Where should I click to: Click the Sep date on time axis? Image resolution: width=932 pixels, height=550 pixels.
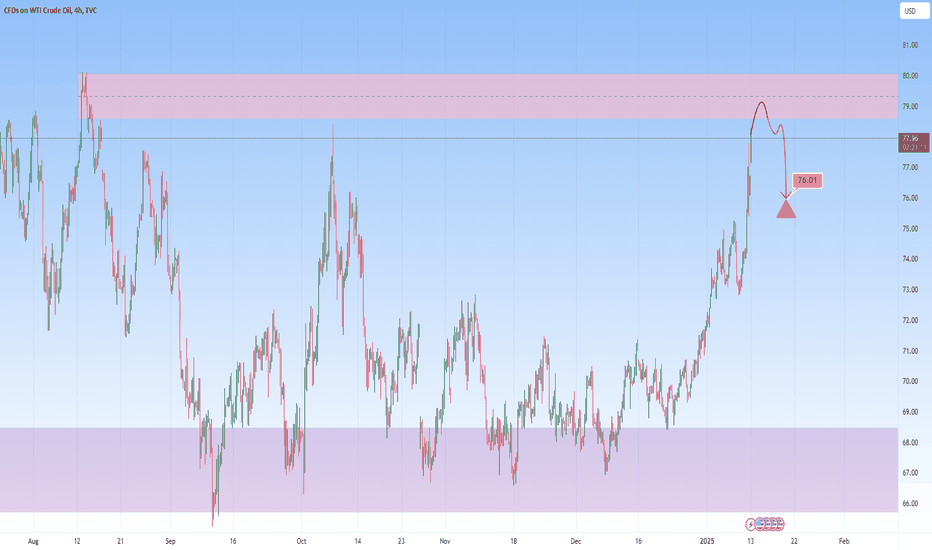(171, 541)
